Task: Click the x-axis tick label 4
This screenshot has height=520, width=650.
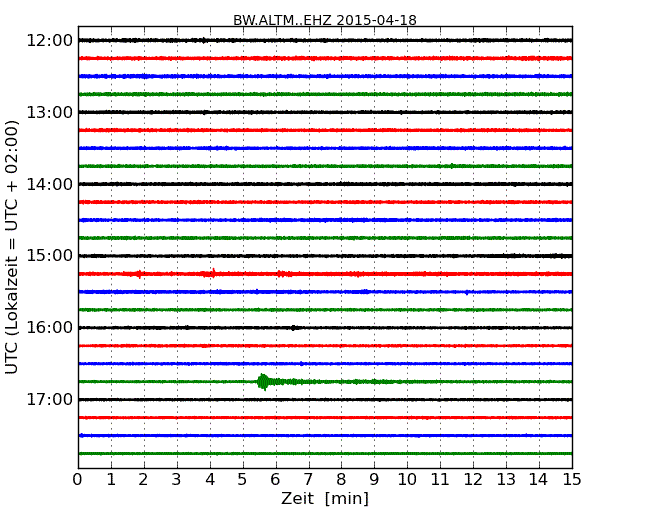Action: pyautogui.click(x=210, y=480)
